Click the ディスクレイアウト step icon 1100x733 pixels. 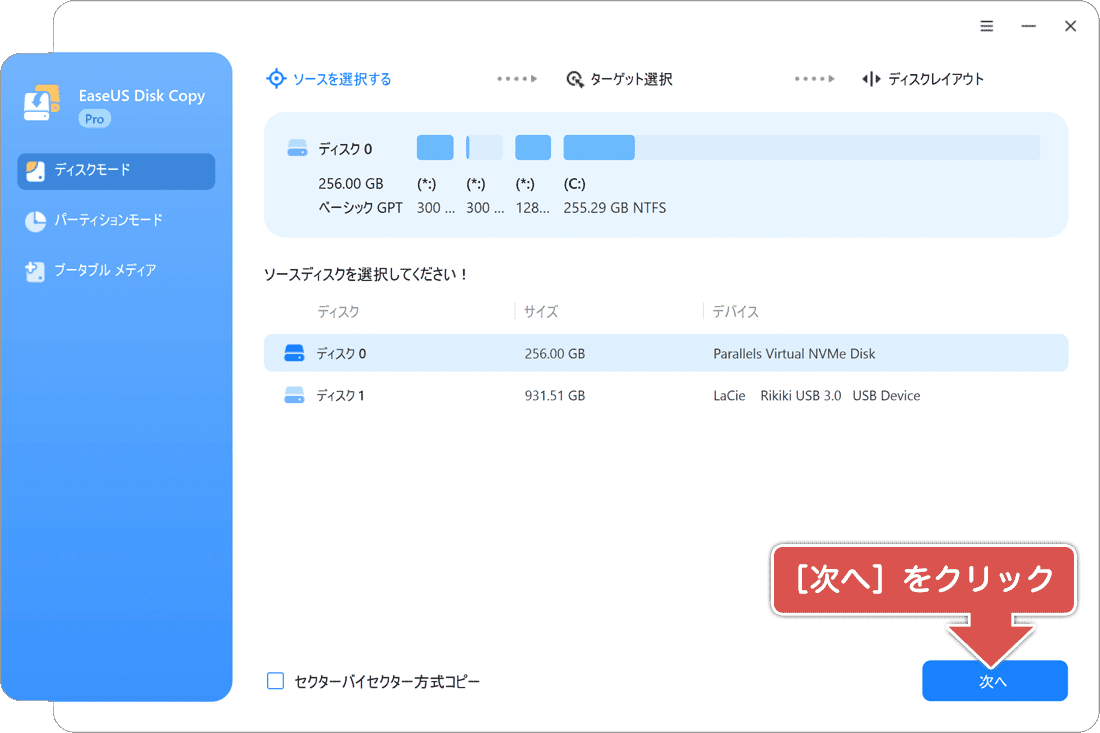coord(871,78)
